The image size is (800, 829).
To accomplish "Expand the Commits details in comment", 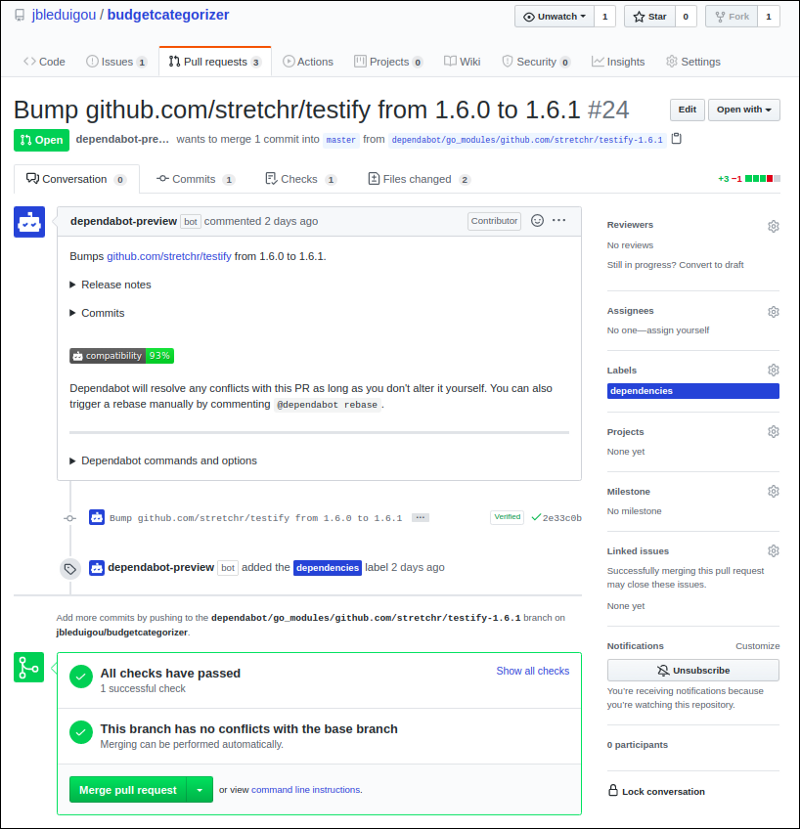I will coord(97,314).
